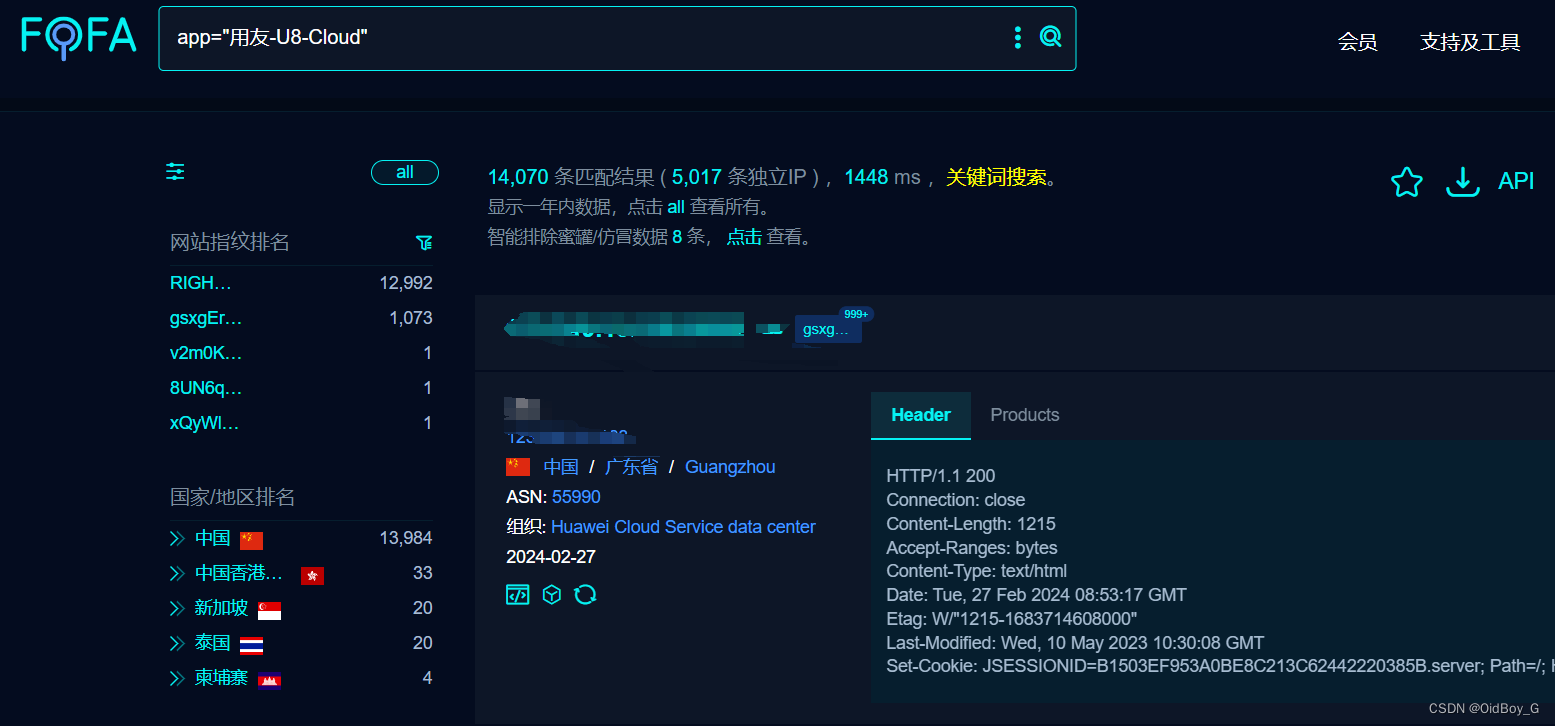Click the 柬埔寨 country ranking label
The width and height of the screenshot is (1555, 726).
coord(222,678)
